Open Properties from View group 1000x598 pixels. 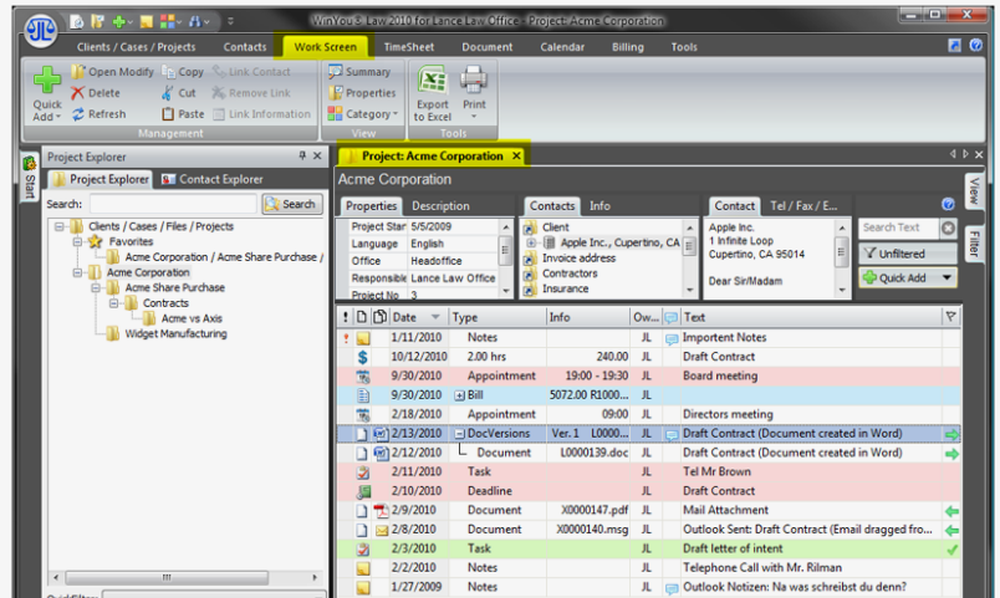(363, 93)
